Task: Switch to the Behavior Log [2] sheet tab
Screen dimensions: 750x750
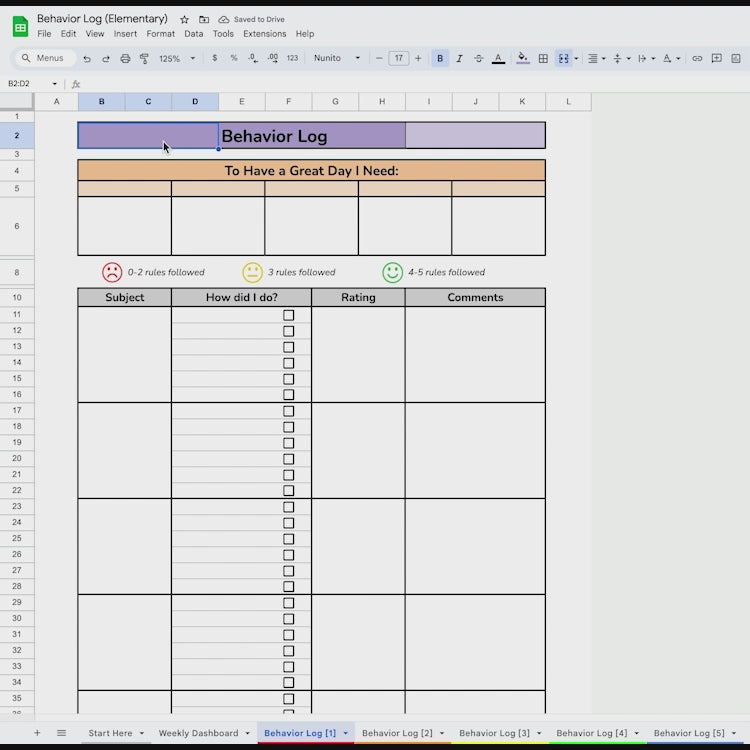Action: coord(397,733)
